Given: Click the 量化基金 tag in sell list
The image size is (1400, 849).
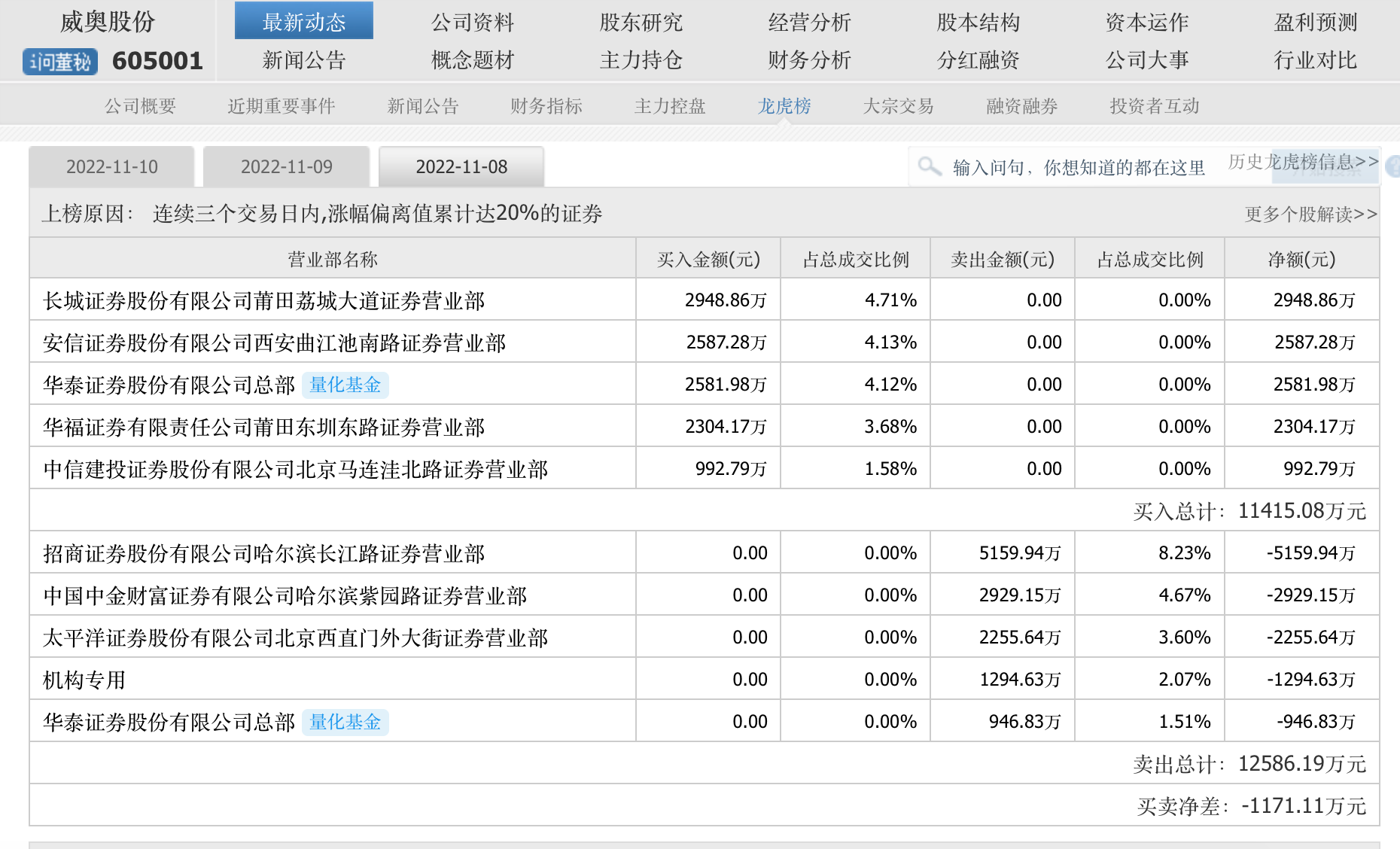Looking at the screenshot, I should pyautogui.click(x=345, y=722).
